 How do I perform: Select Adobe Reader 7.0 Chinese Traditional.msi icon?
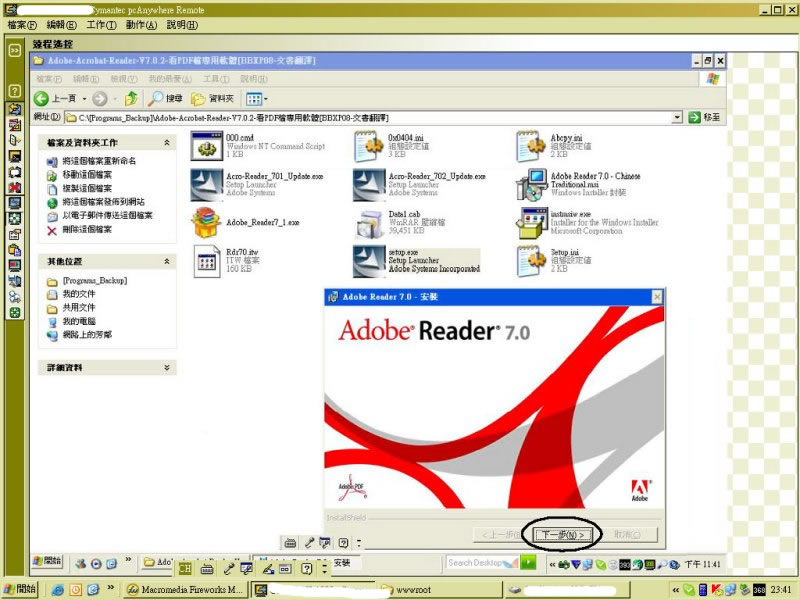coord(531,184)
